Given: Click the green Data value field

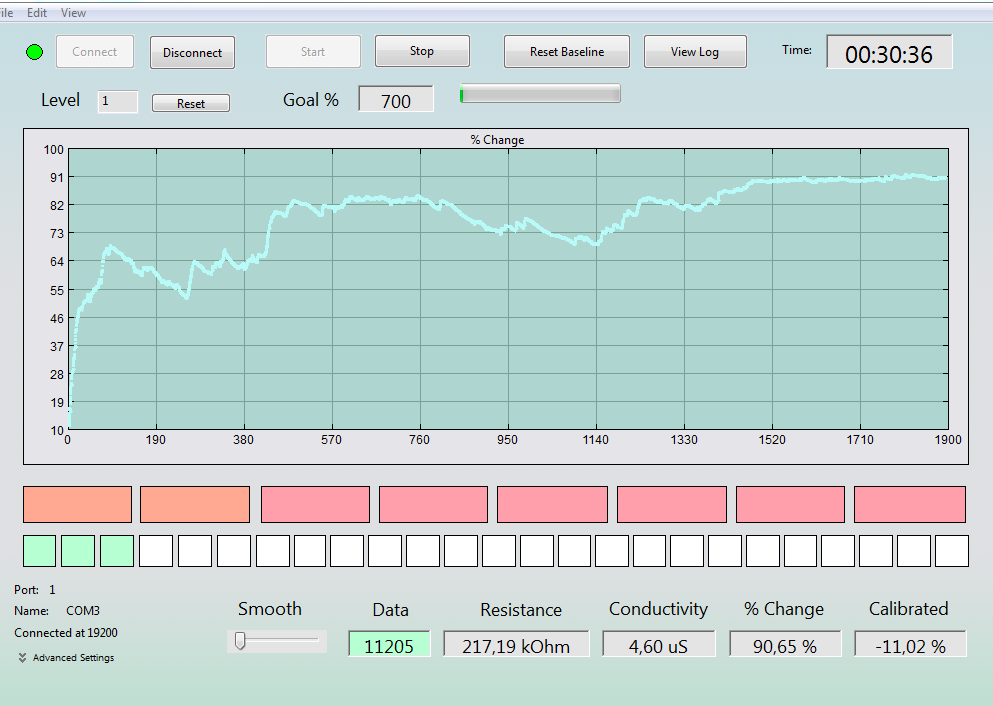Looking at the screenshot, I should pos(389,645).
